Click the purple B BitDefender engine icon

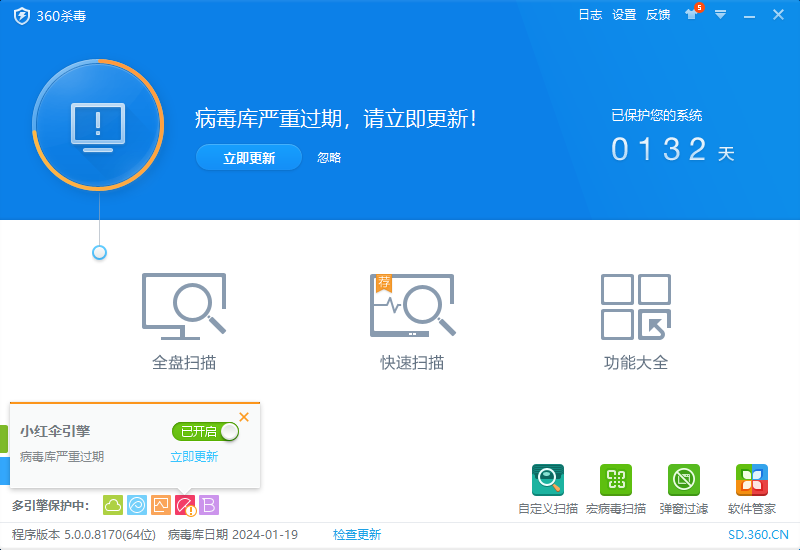(x=209, y=505)
